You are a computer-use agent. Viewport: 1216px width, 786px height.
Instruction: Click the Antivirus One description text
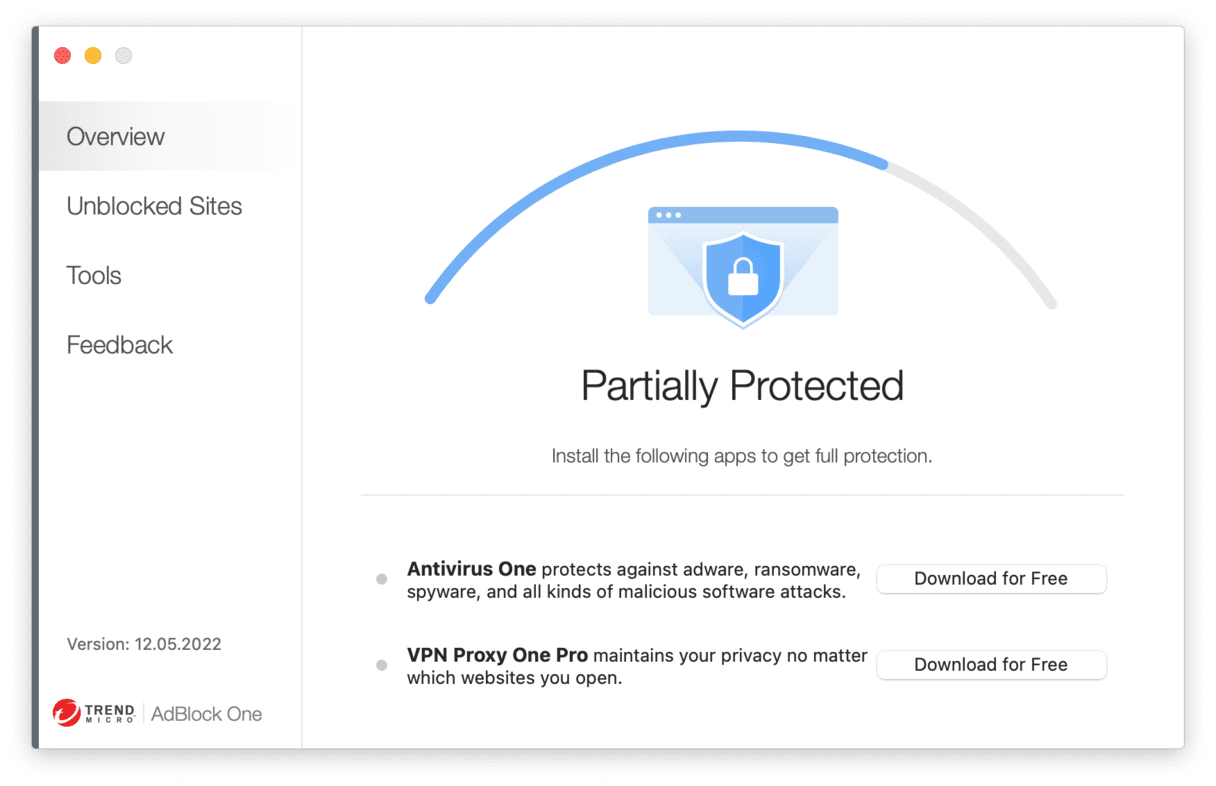click(634, 580)
